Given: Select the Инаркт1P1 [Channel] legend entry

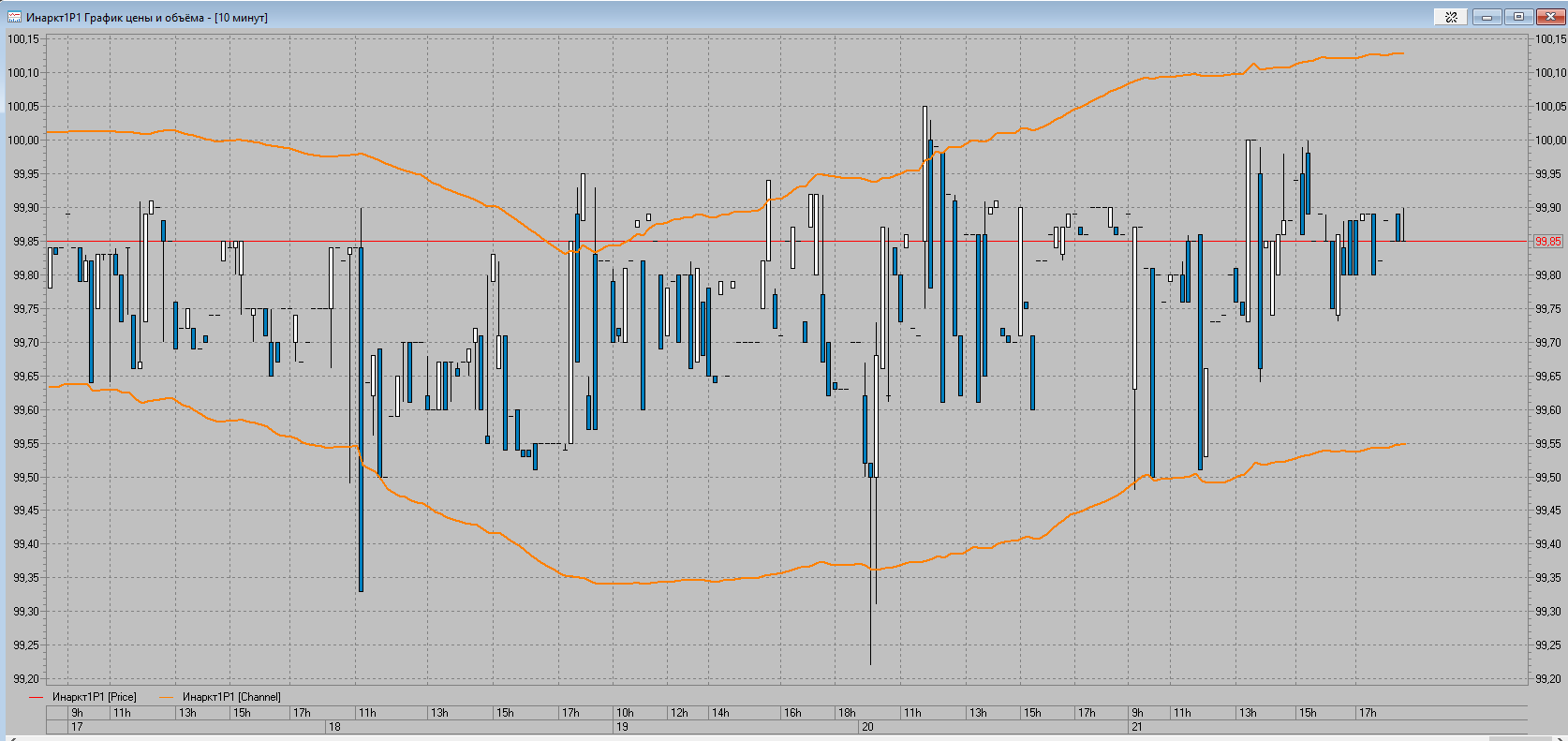Looking at the screenshot, I should [x=231, y=697].
